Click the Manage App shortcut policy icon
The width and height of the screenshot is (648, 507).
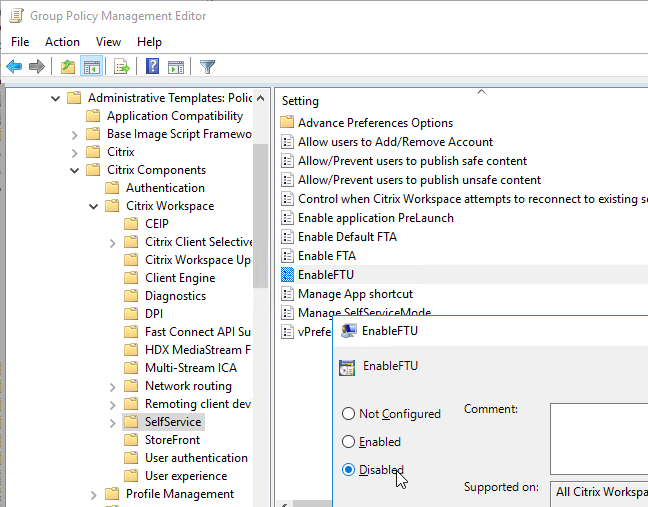coord(287,293)
